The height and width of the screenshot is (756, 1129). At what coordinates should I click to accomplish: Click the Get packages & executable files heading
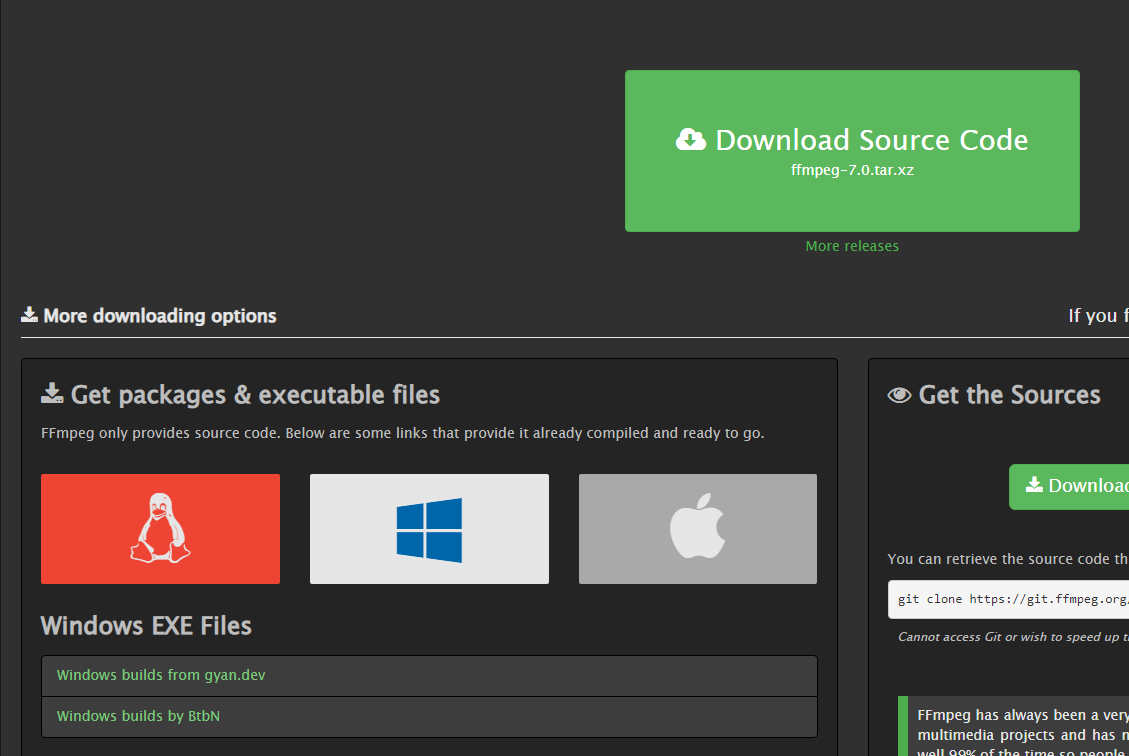point(255,395)
